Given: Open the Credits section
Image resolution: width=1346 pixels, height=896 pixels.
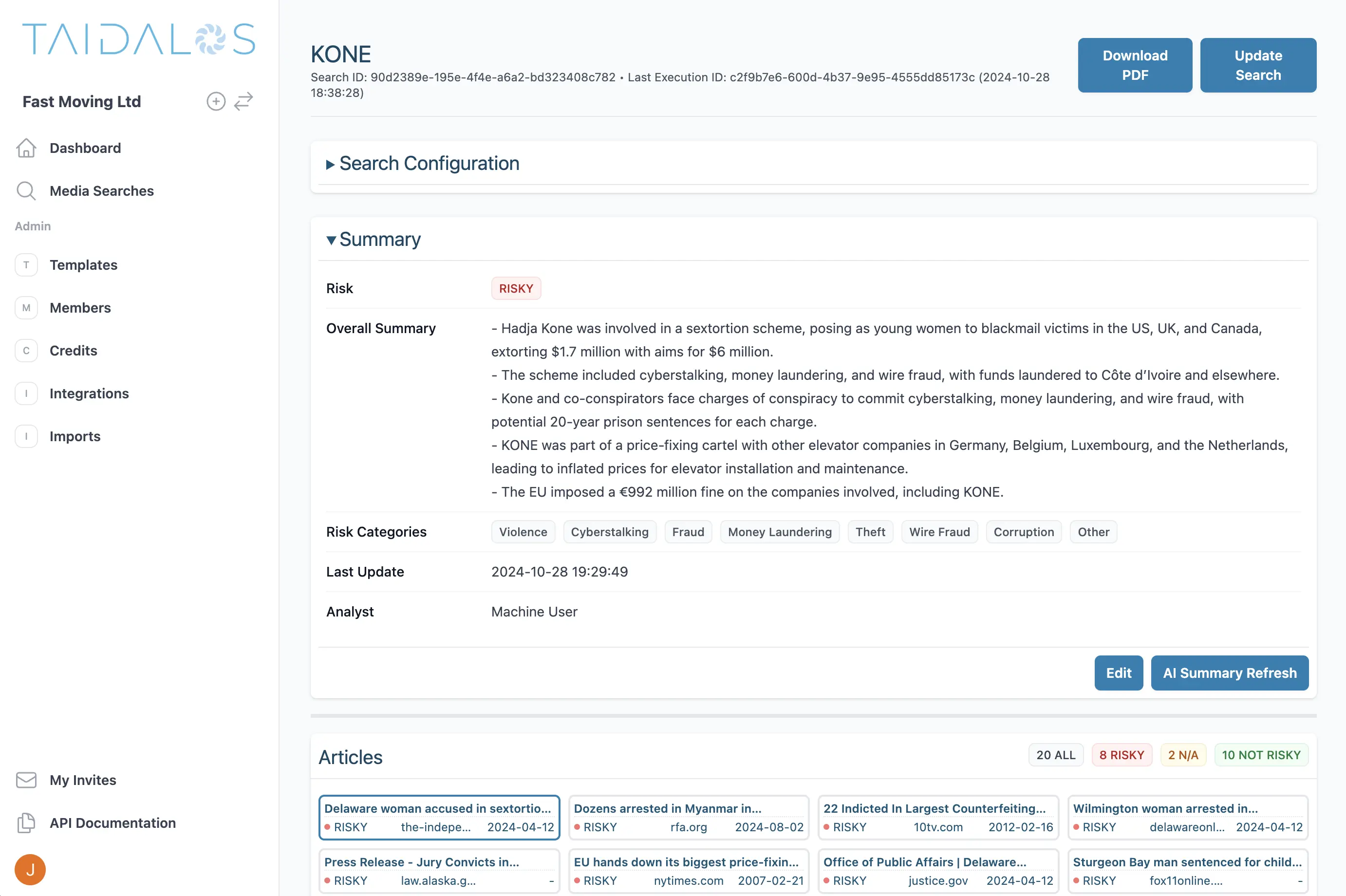Looking at the screenshot, I should tap(73, 350).
